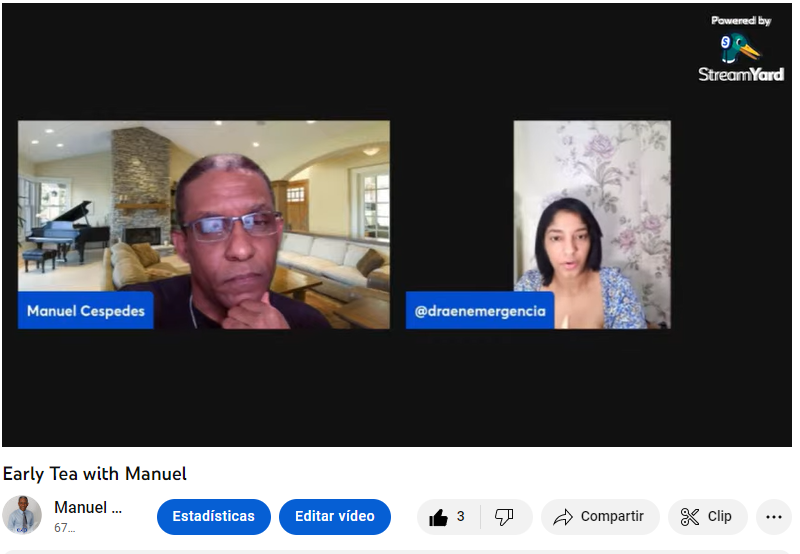This screenshot has height=554, width=800.
Task: Open Estadísticas for this video
Action: pyautogui.click(x=214, y=517)
